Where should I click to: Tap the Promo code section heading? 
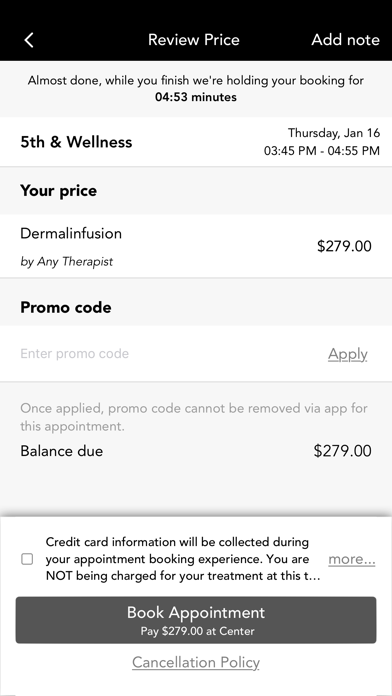[x=66, y=308]
